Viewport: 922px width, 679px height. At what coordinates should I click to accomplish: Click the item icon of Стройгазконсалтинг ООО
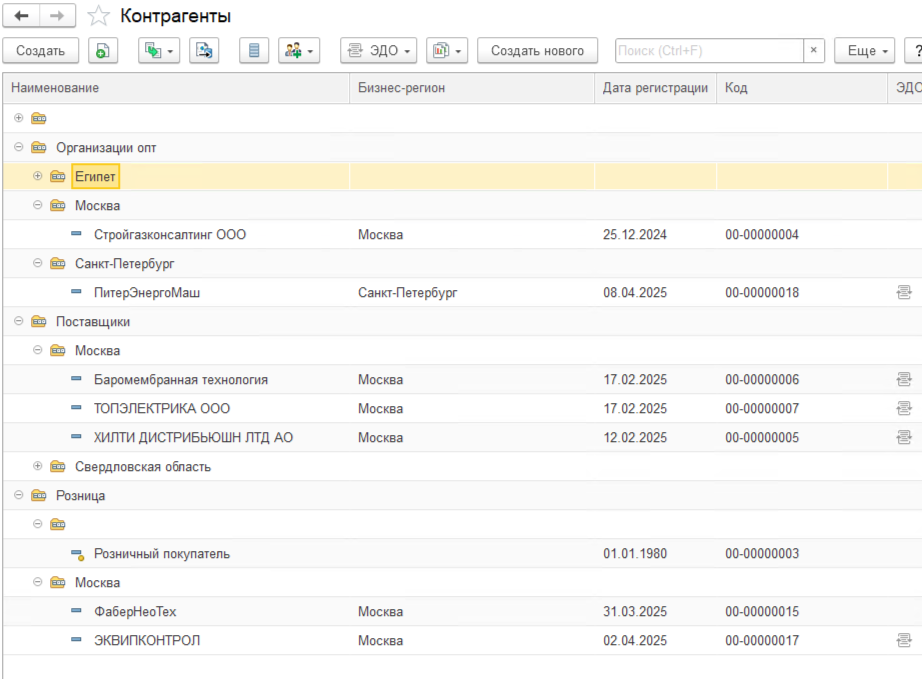(x=76, y=233)
